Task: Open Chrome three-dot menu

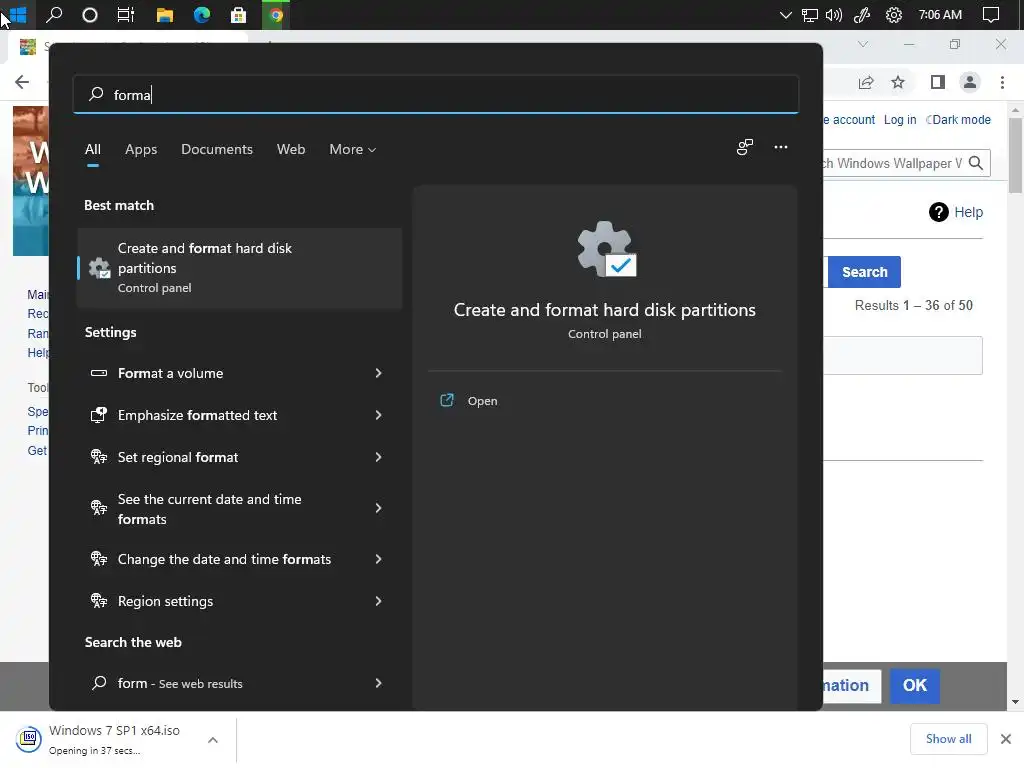Action: (x=1002, y=82)
